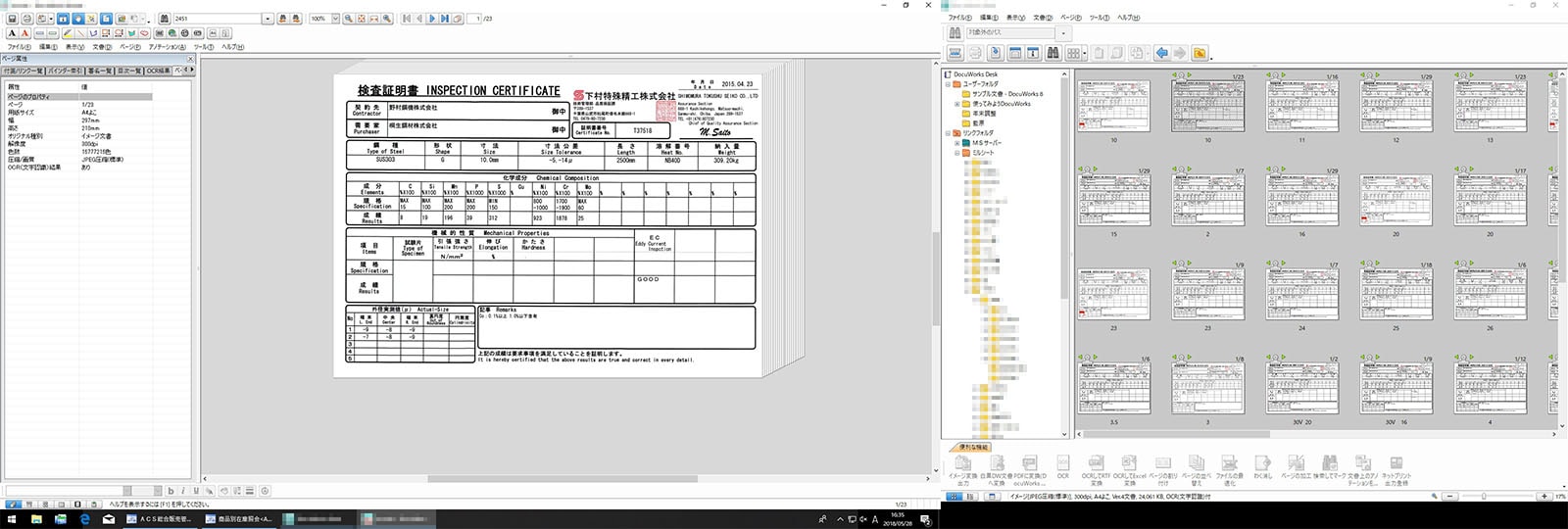Switch to OCR結果 tab
This screenshot has width=1568, height=529.
pyautogui.click(x=158, y=71)
